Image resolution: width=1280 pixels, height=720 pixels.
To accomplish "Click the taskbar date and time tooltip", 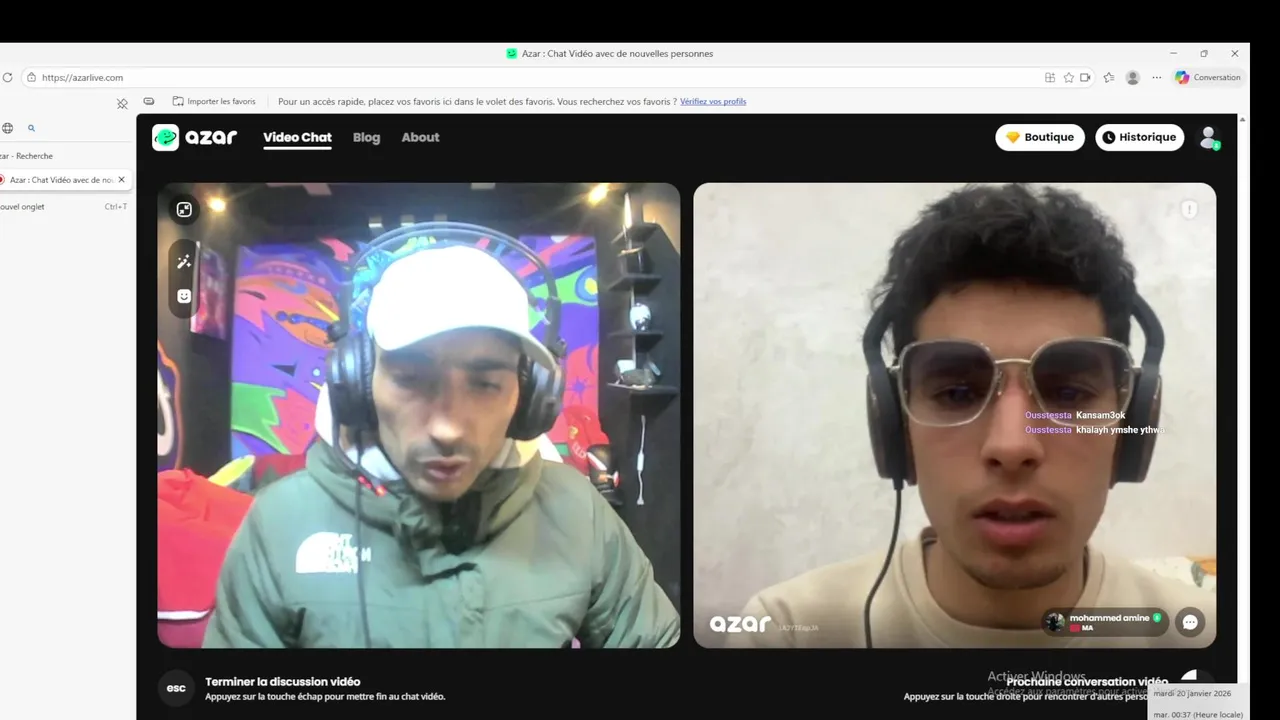I will pos(1198,702).
